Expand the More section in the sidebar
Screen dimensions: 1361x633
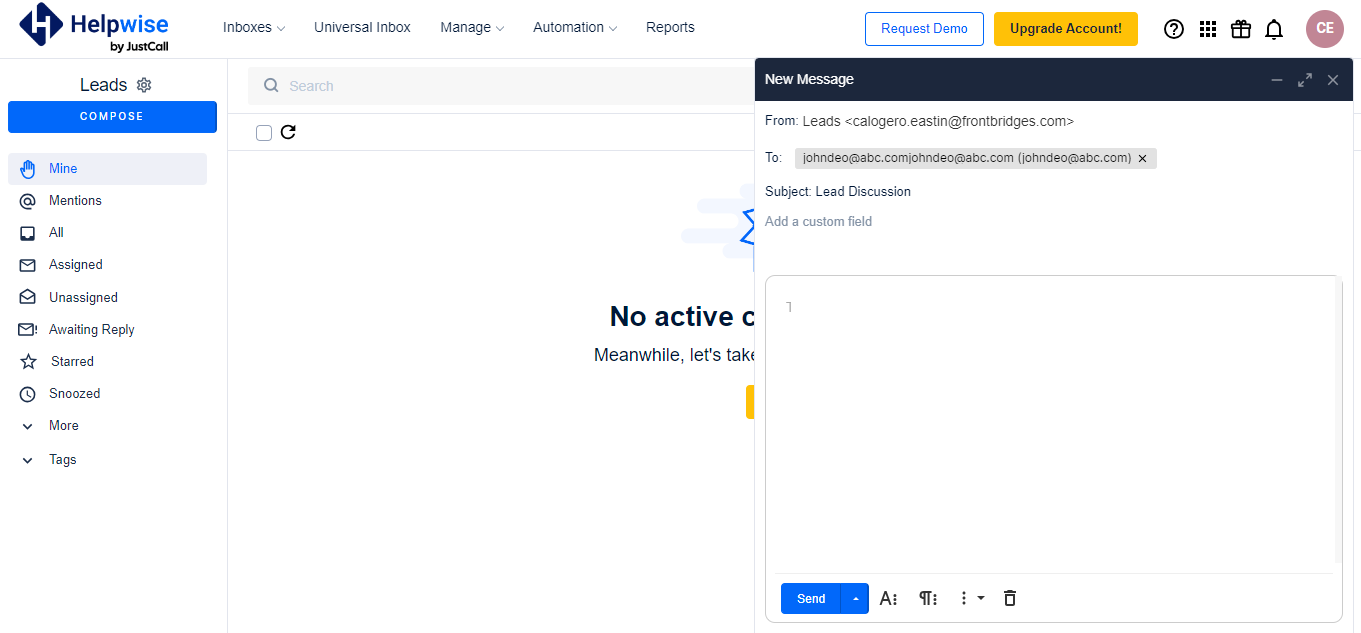coord(63,425)
